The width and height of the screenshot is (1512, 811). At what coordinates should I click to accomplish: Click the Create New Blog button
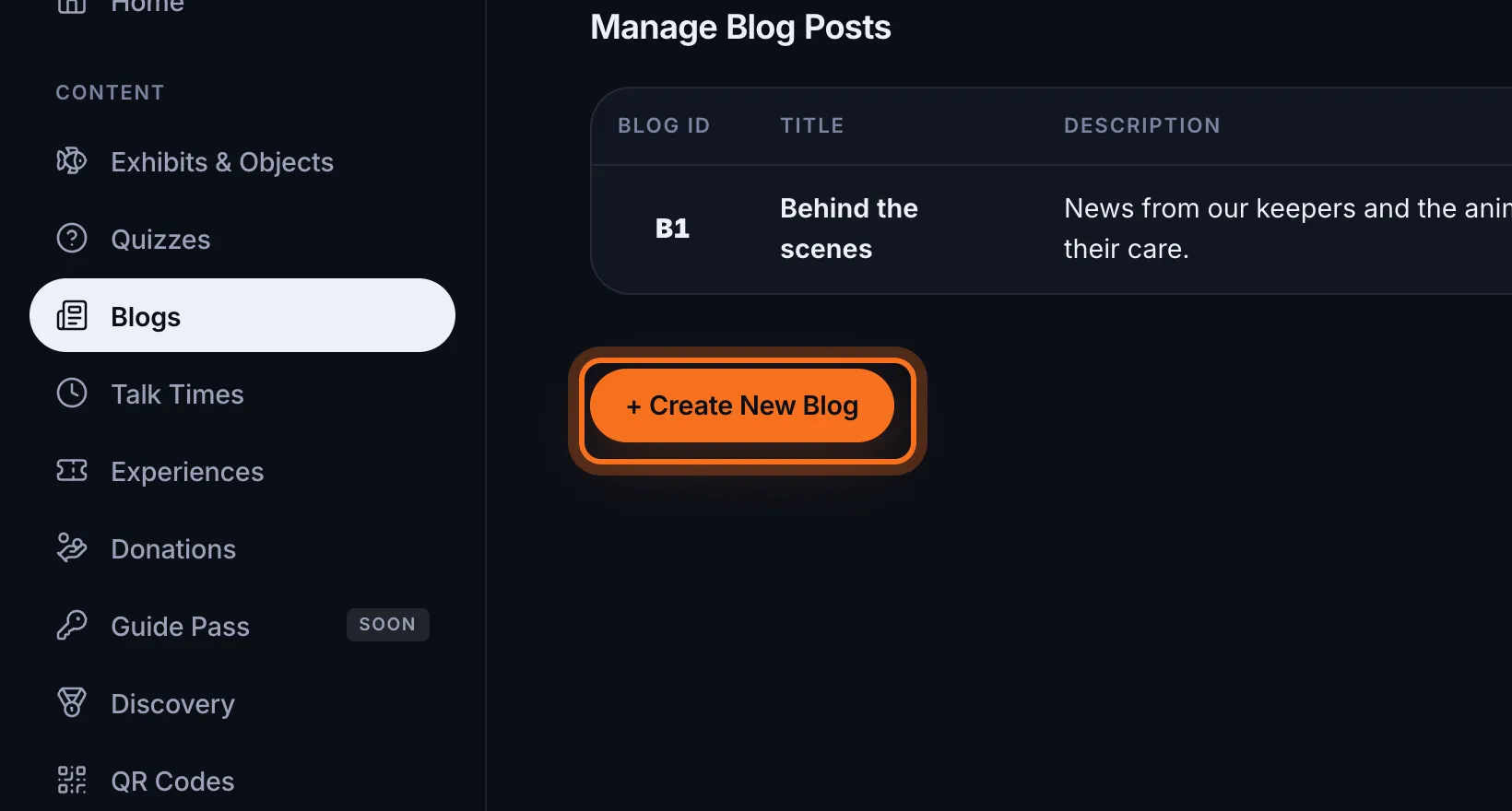pos(742,405)
